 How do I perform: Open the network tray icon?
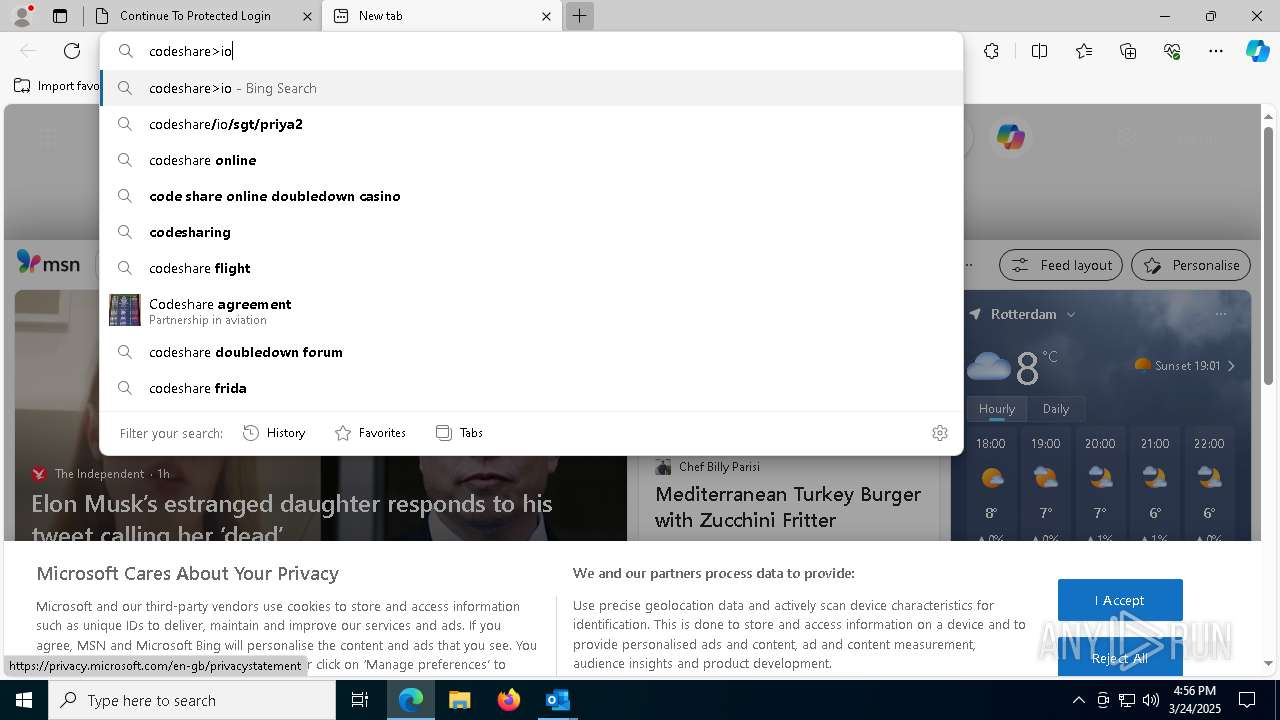(x=1127, y=700)
